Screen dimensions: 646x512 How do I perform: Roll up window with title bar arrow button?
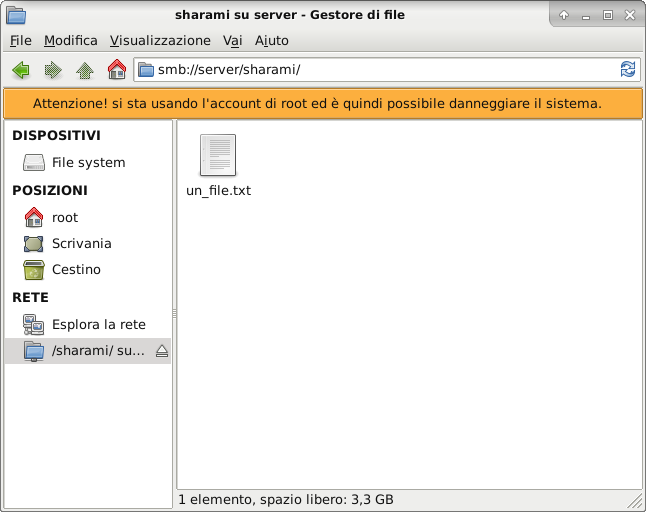(564, 15)
